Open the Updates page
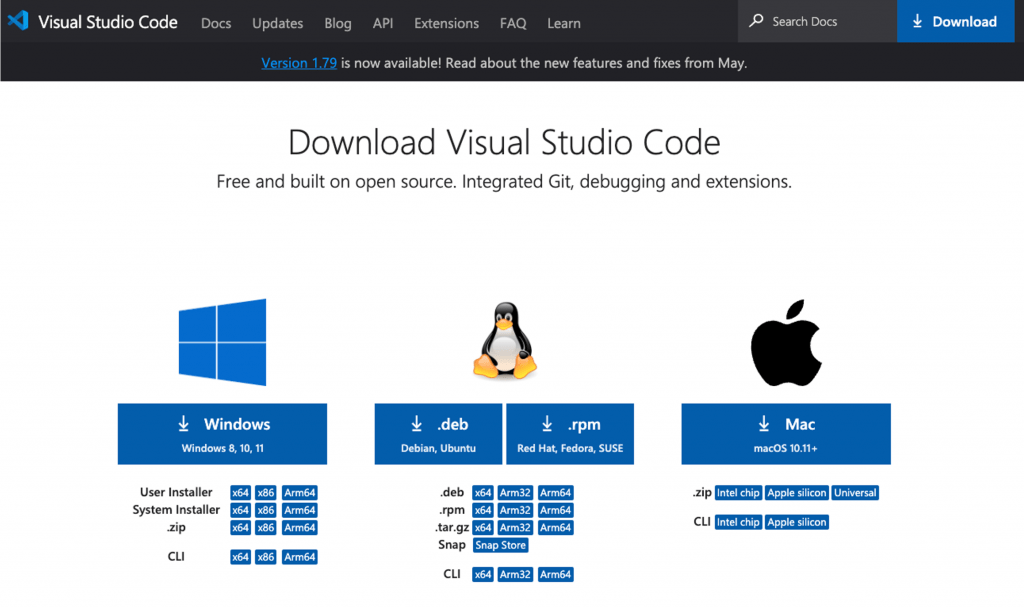This screenshot has width=1024, height=608. [278, 23]
